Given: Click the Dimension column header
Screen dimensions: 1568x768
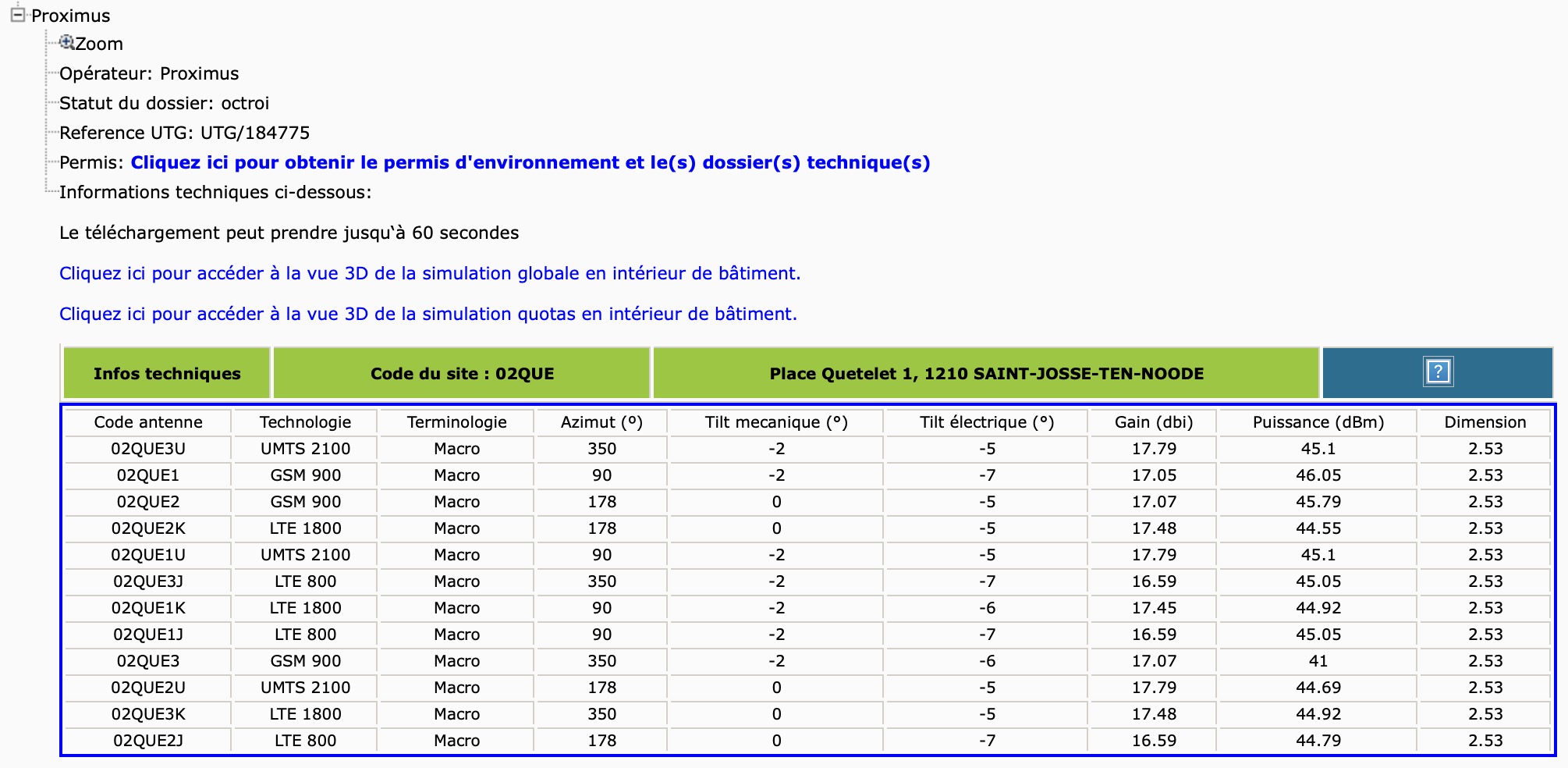Looking at the screenshot, I should pyautogui.click(x=1485, y=422).
